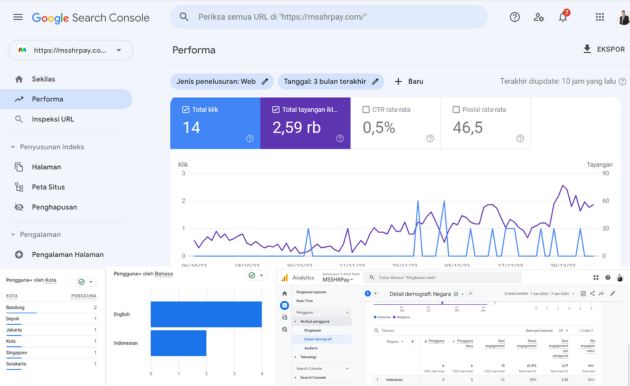Viewport: 630px width, 386px height.
Task: Show notifications from the bell icon
Action: (563, 17)
